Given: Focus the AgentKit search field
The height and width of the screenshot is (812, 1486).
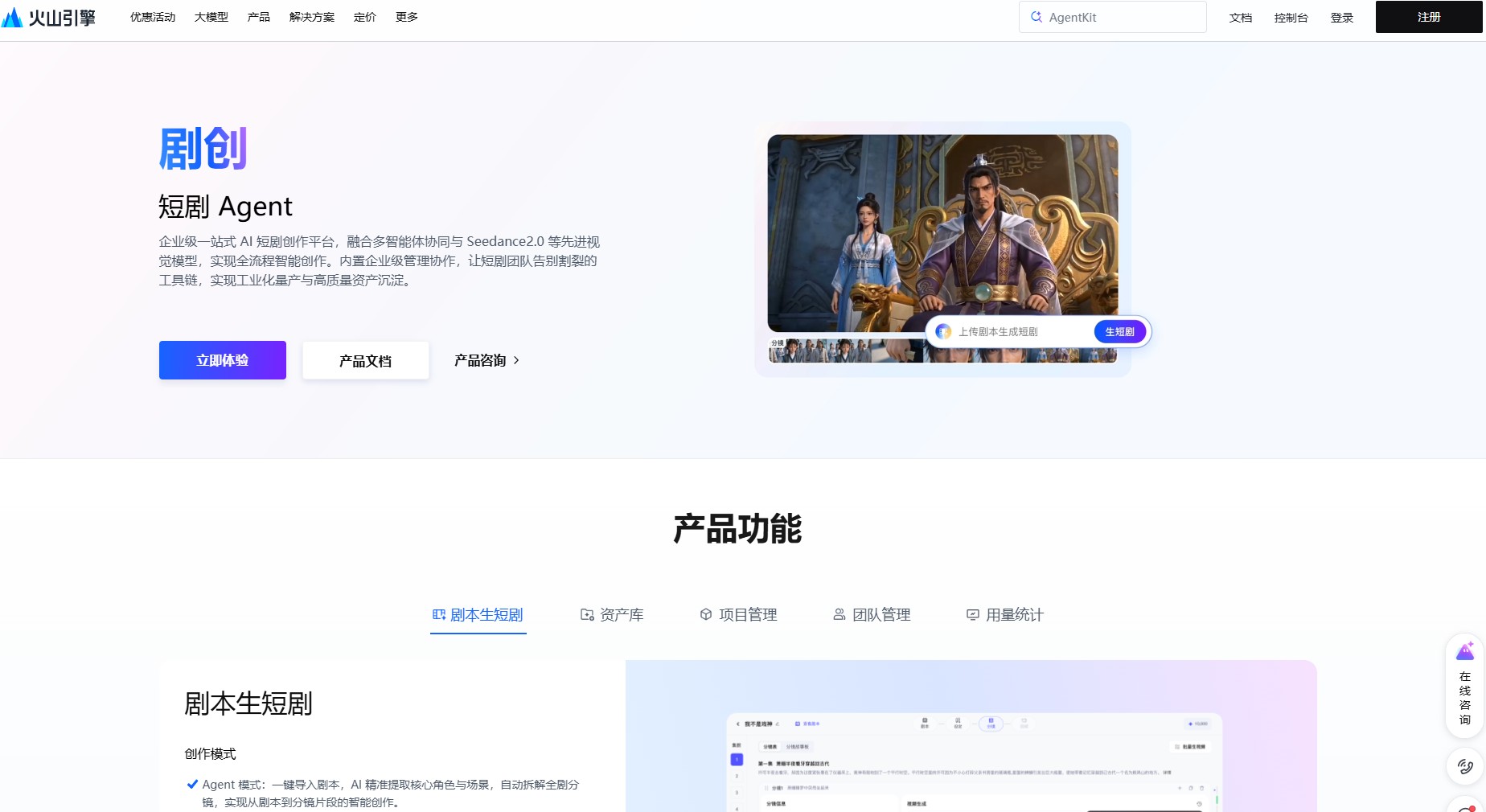Looking at the screenshot, I should coord(1113,17).
